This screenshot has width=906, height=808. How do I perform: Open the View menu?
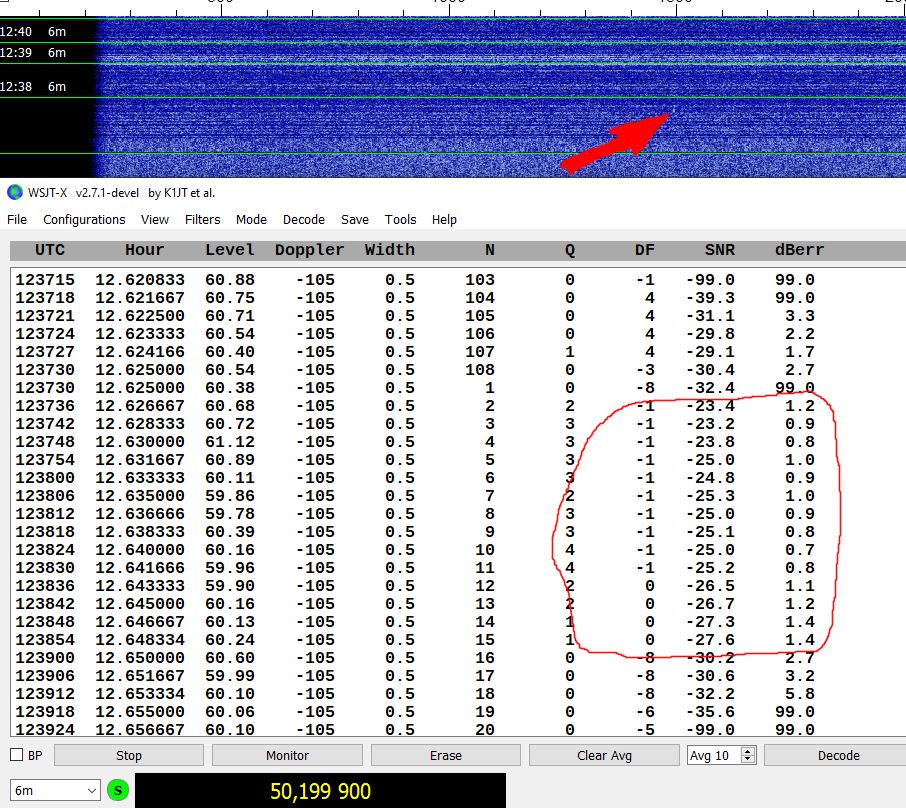[155, 219]
